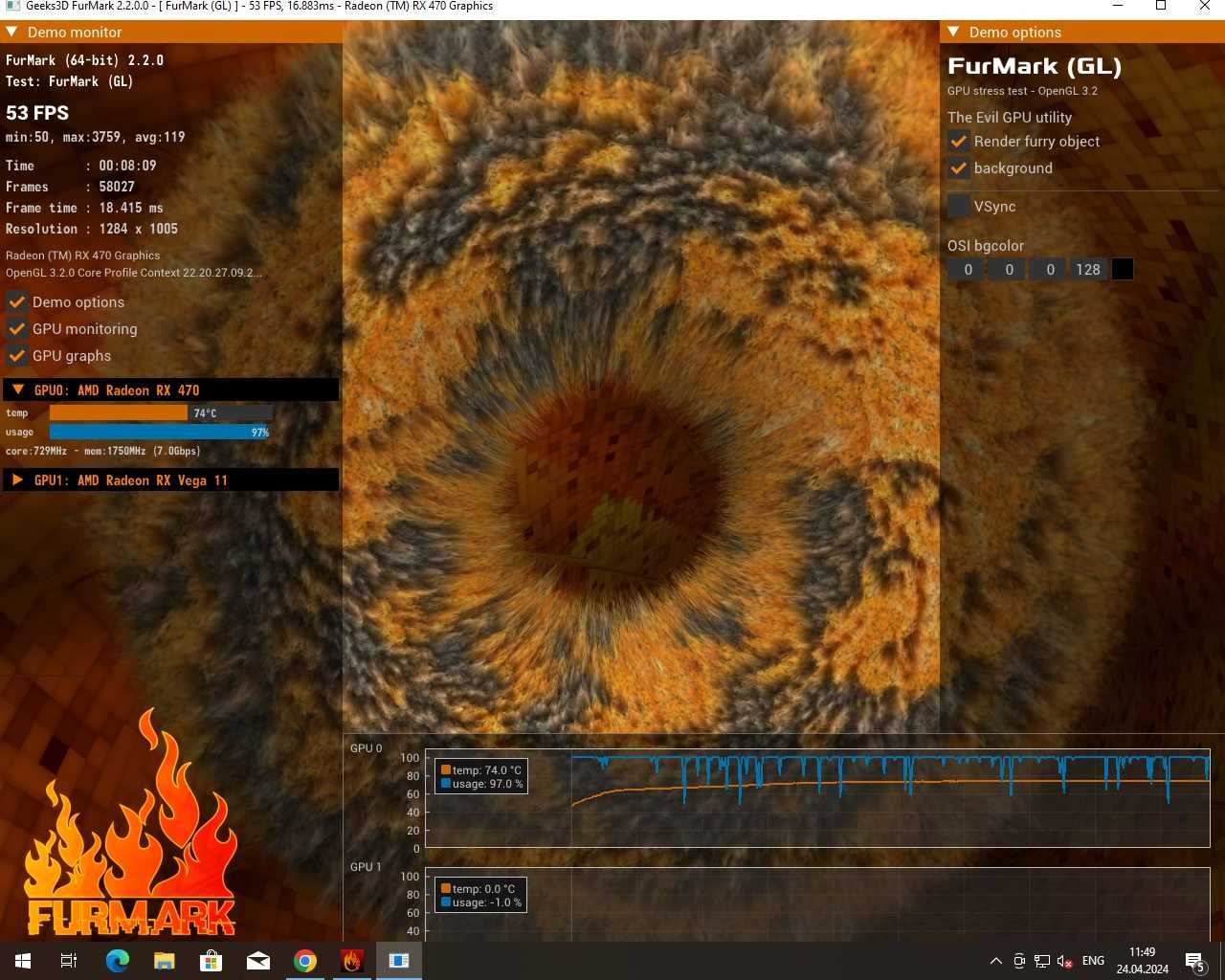Image resolution: width=1225 pixels, height=980 pixels.
Task: Click the FurMark flame logo
Action: (x=130, y=823)
